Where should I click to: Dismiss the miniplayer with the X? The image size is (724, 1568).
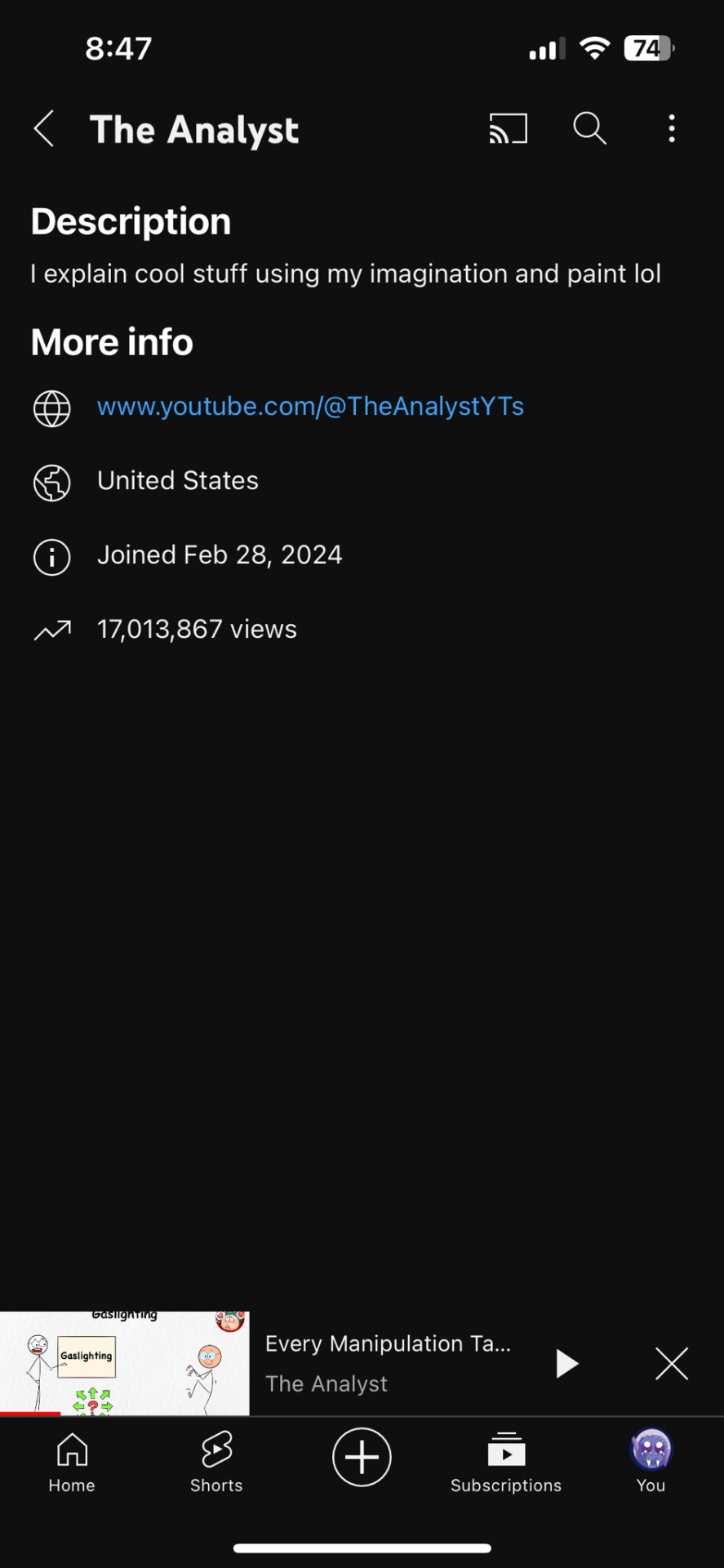click(672, 1363)
